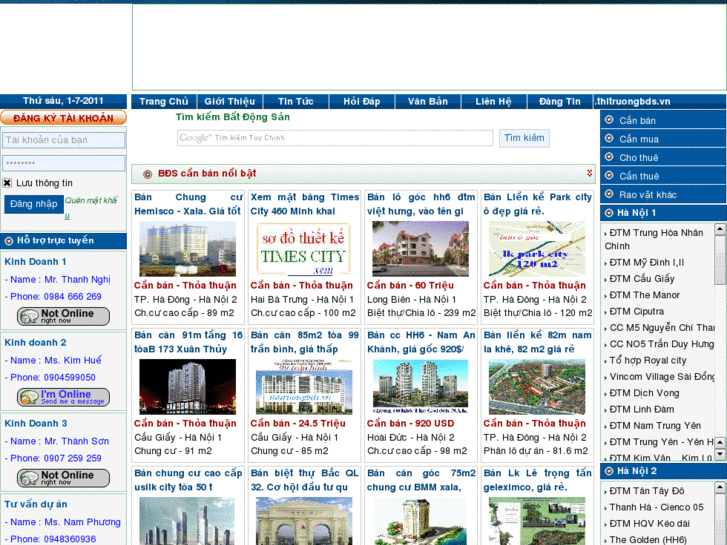Click the icon next to BĐS cần bán nổi bật
The image size is (727, 545).
tap(147, 174)
